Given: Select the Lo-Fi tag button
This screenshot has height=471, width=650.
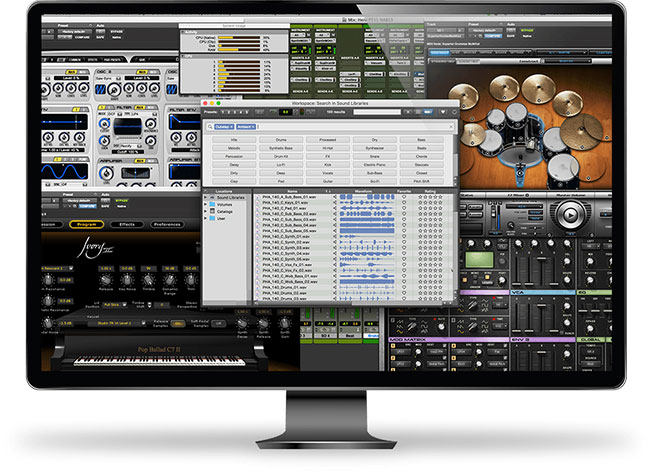Looking at the screenshot, I should click(281, 165).
